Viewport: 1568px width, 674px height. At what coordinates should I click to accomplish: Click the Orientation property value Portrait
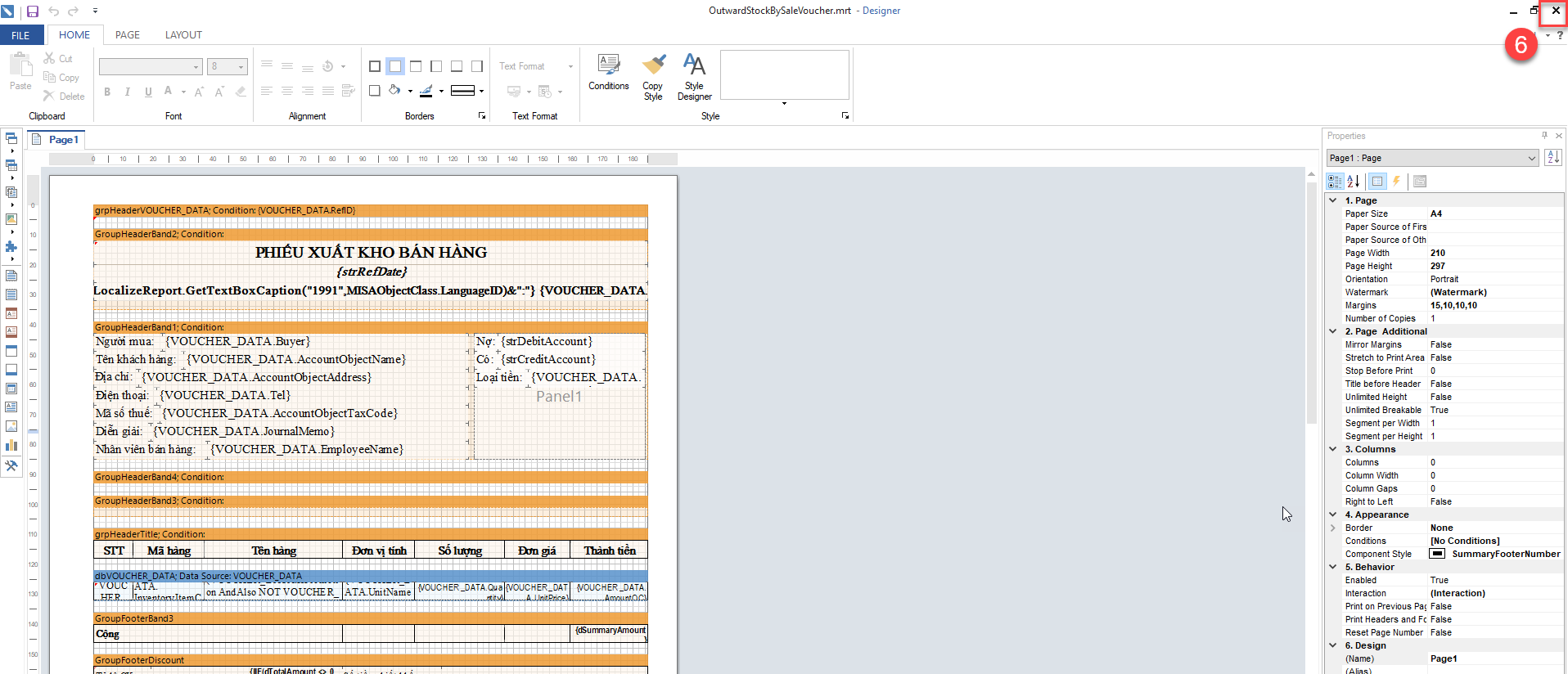[1444, 279]
